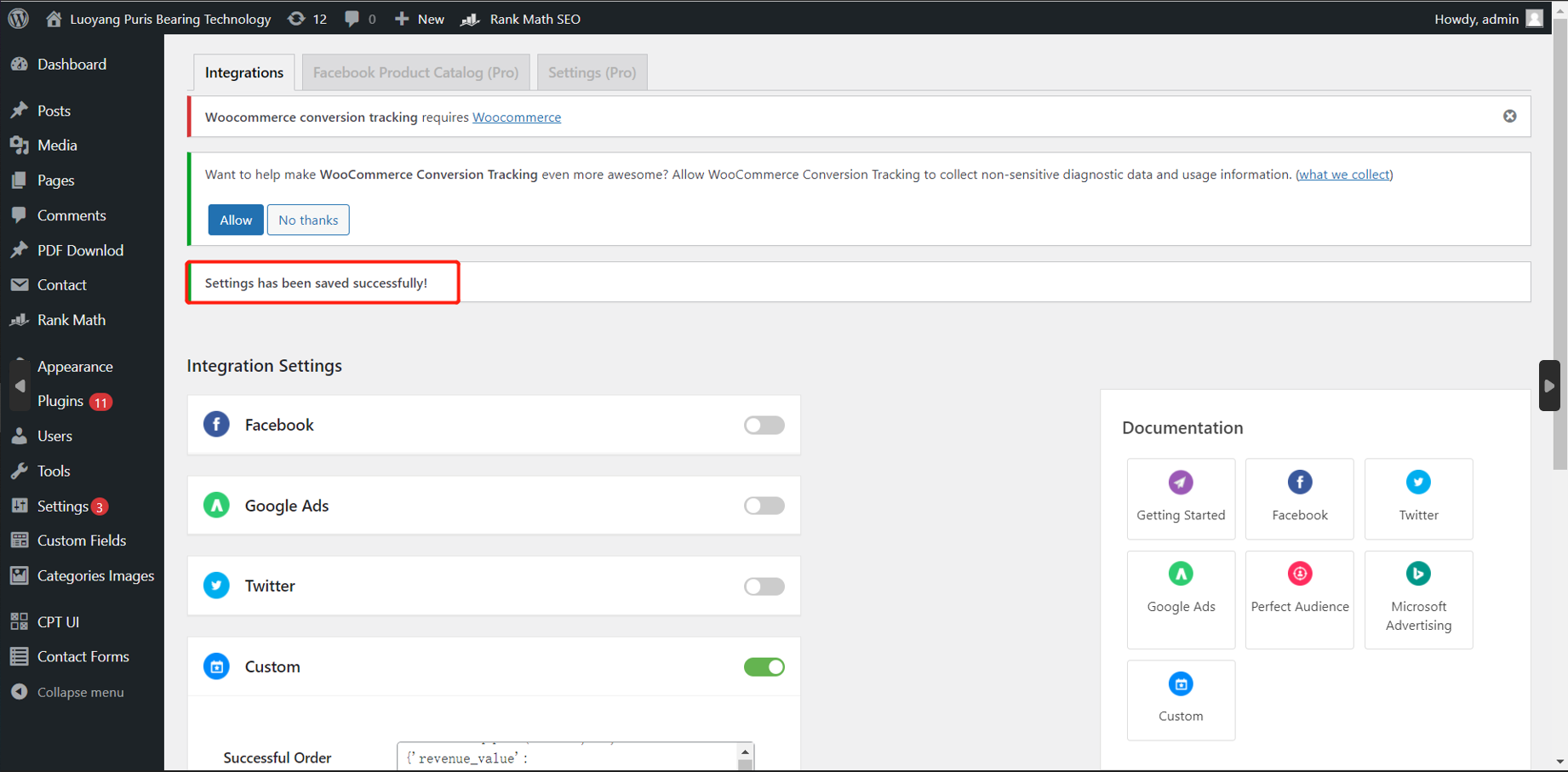The image size is (1568, 772).
Task: Collapse the admin sidebar menu
Action: click(x=82, y=692)
